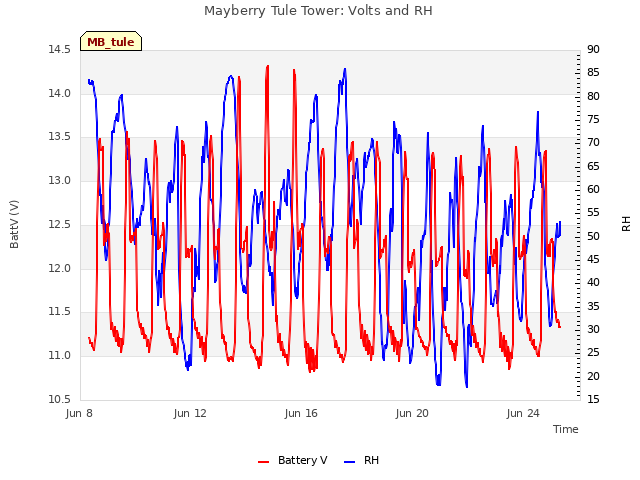Click the 14.5 voltage tick label
640x480 pixels.
click(60, 50)
